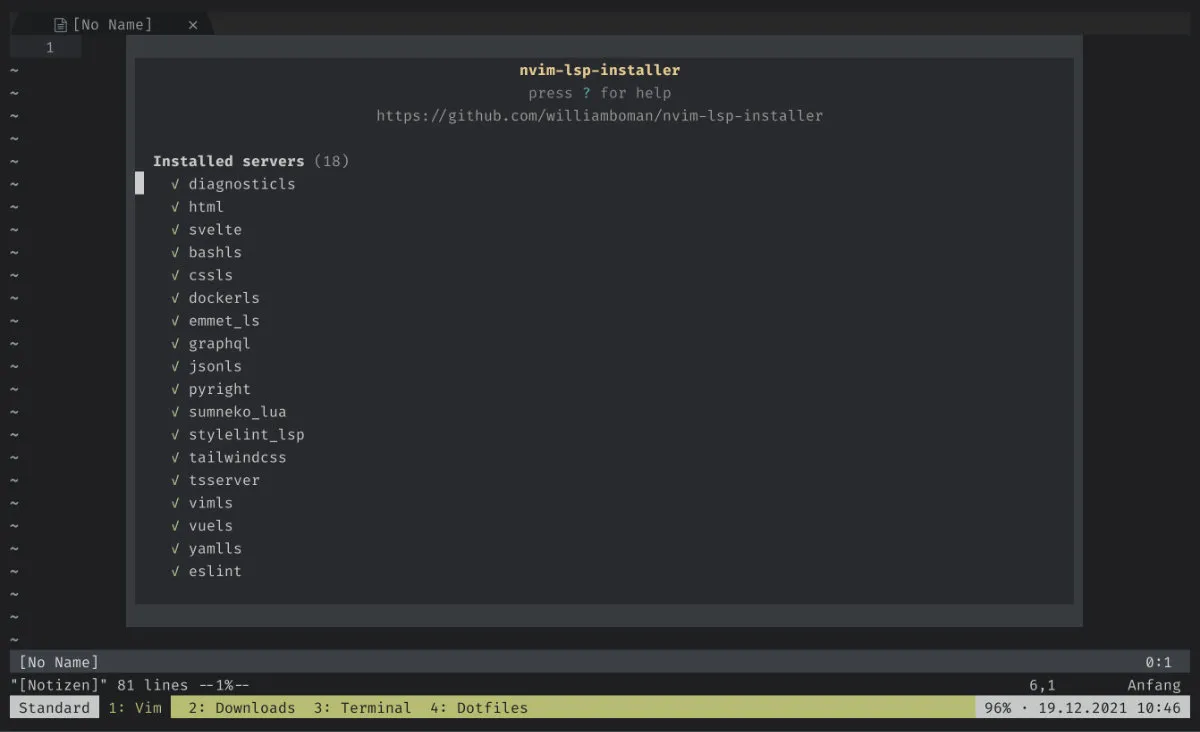Select the 1: Vim window tab
This screenshot has width=1200, height=732.
(x=134, y=708)
